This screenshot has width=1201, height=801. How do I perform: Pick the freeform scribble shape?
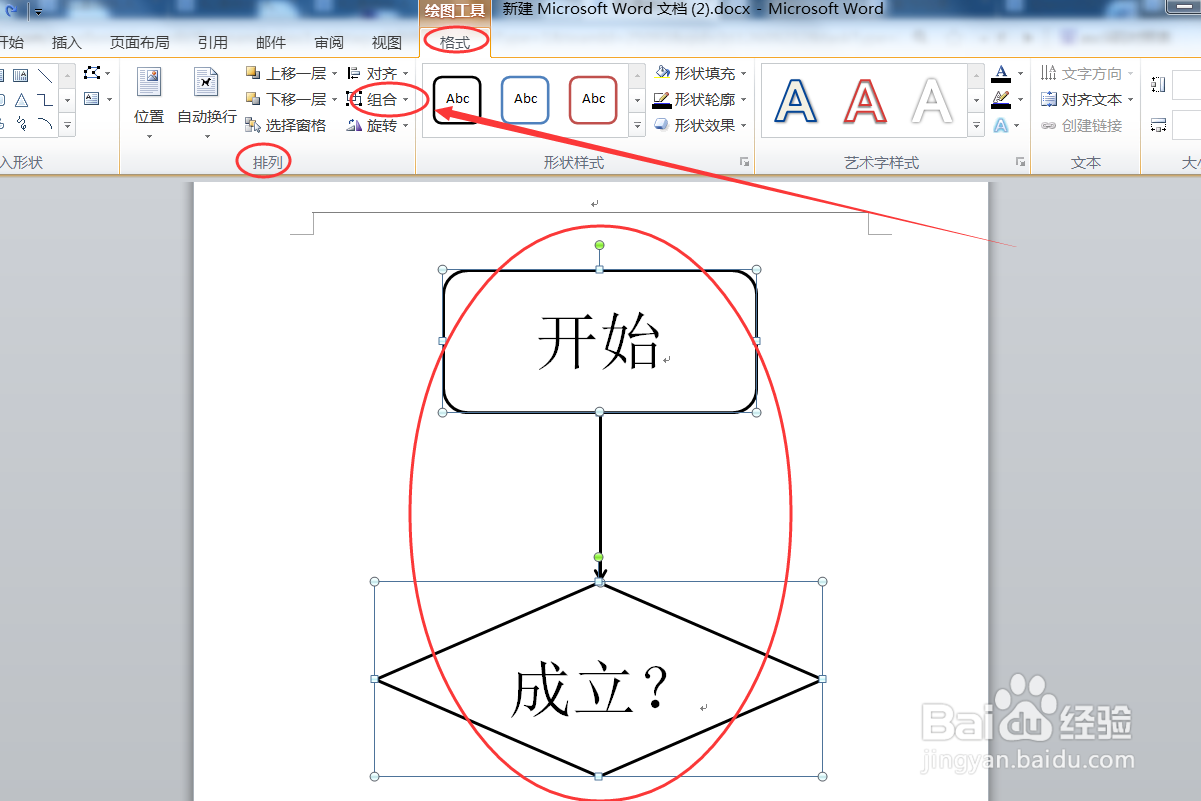pos(21,124)
